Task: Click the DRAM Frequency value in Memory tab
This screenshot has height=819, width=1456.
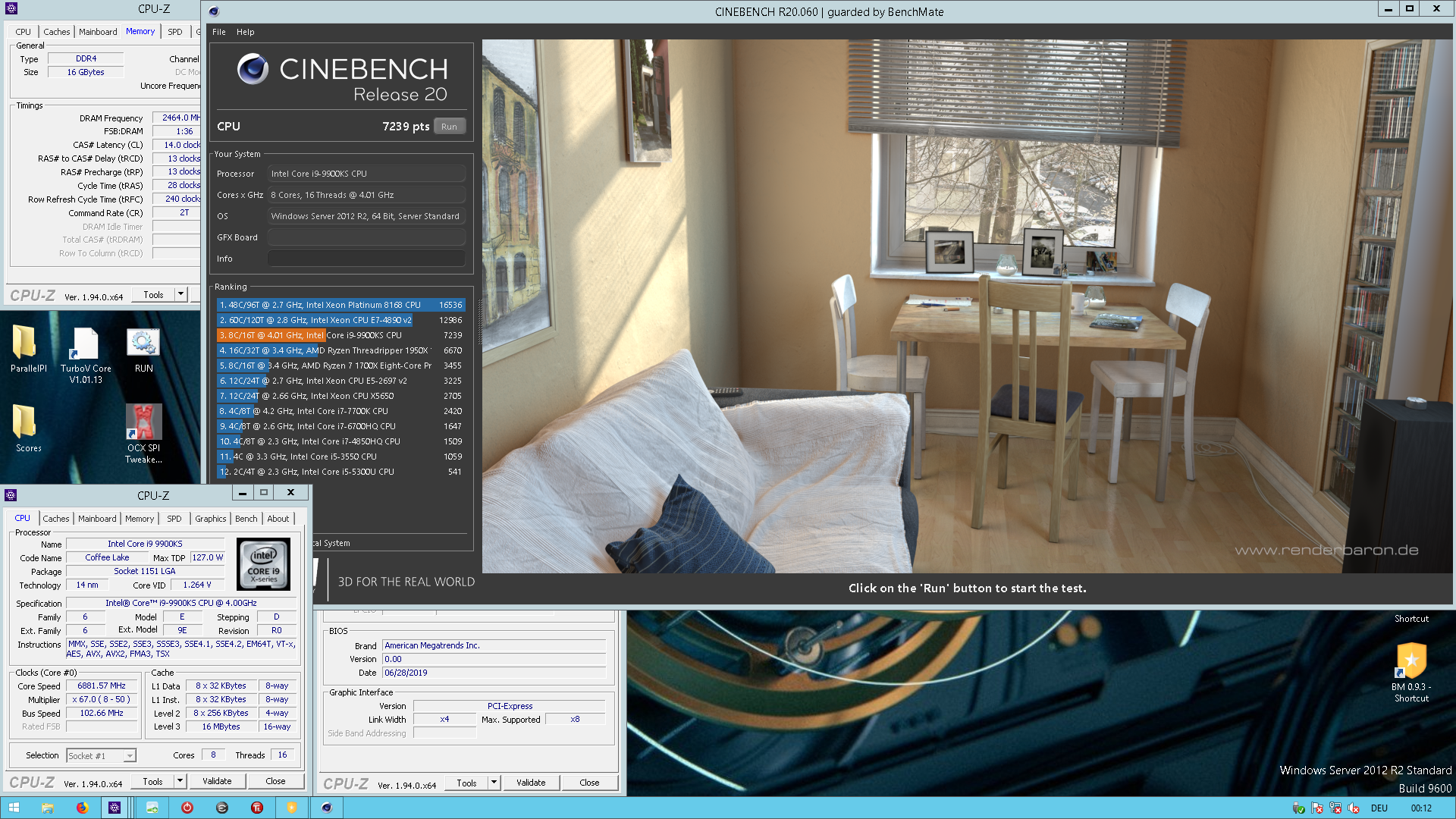Action: (177, 118)
